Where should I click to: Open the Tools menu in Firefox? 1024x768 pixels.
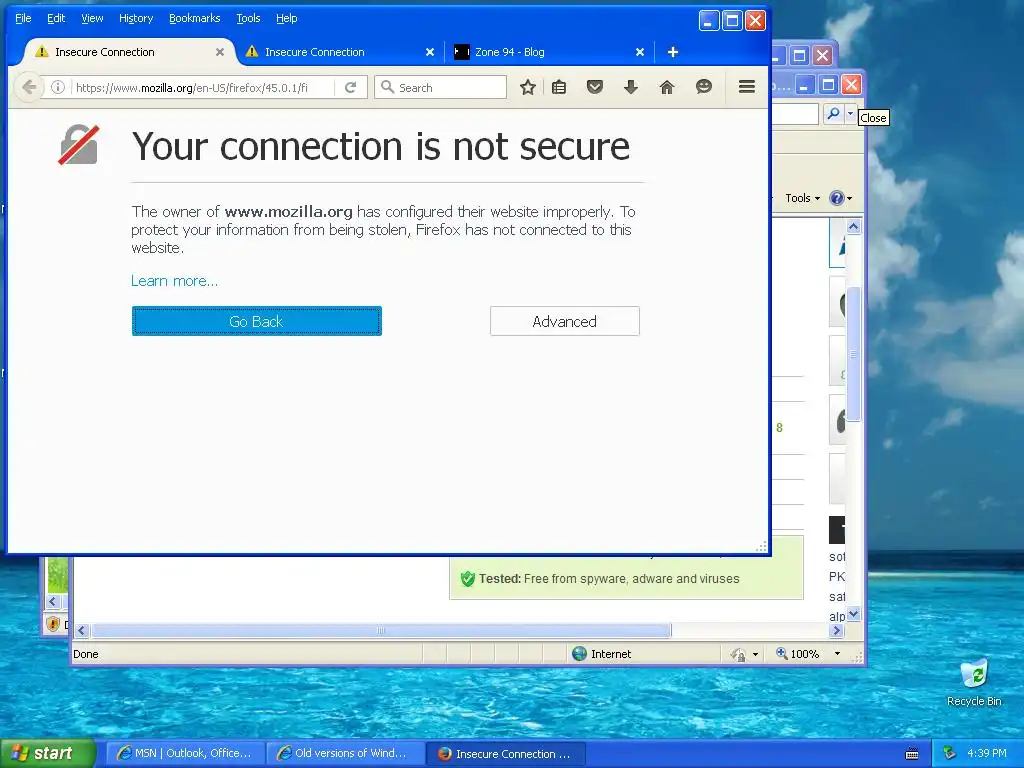click(x=248, y=18)
